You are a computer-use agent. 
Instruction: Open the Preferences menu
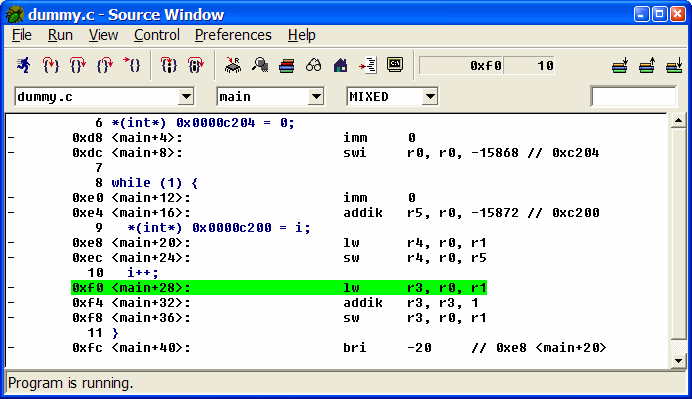tap(233, 35)
